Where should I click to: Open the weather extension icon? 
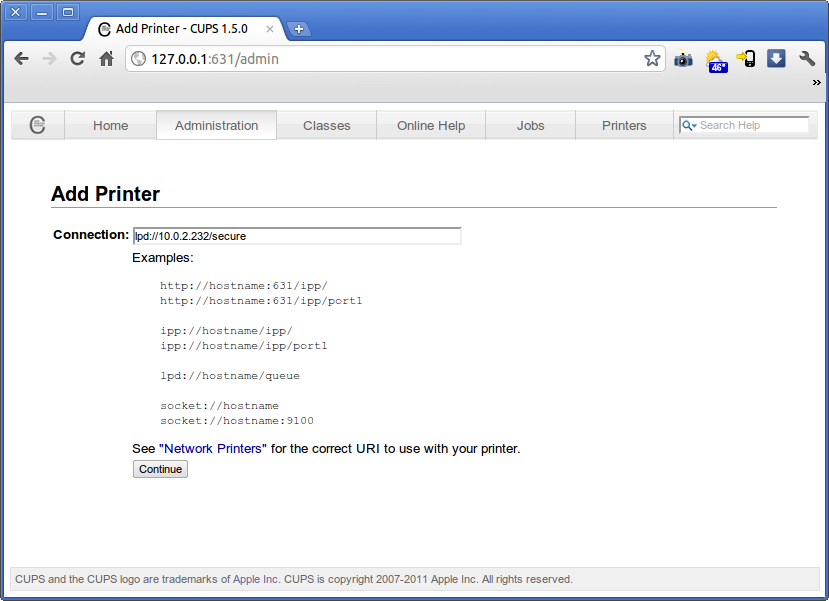[x=715, y=60]
